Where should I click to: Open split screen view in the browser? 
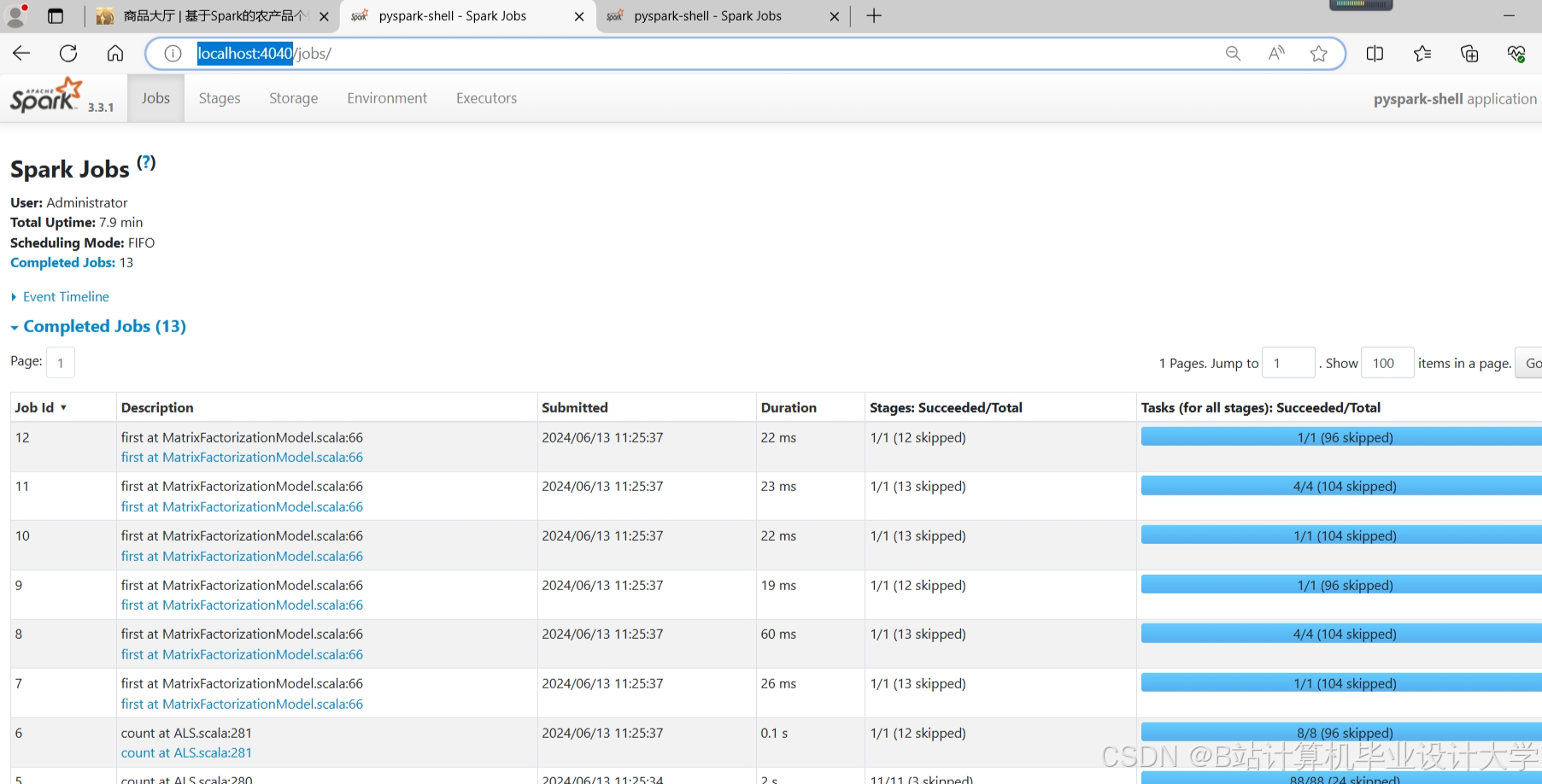(x=1375, y=53)
